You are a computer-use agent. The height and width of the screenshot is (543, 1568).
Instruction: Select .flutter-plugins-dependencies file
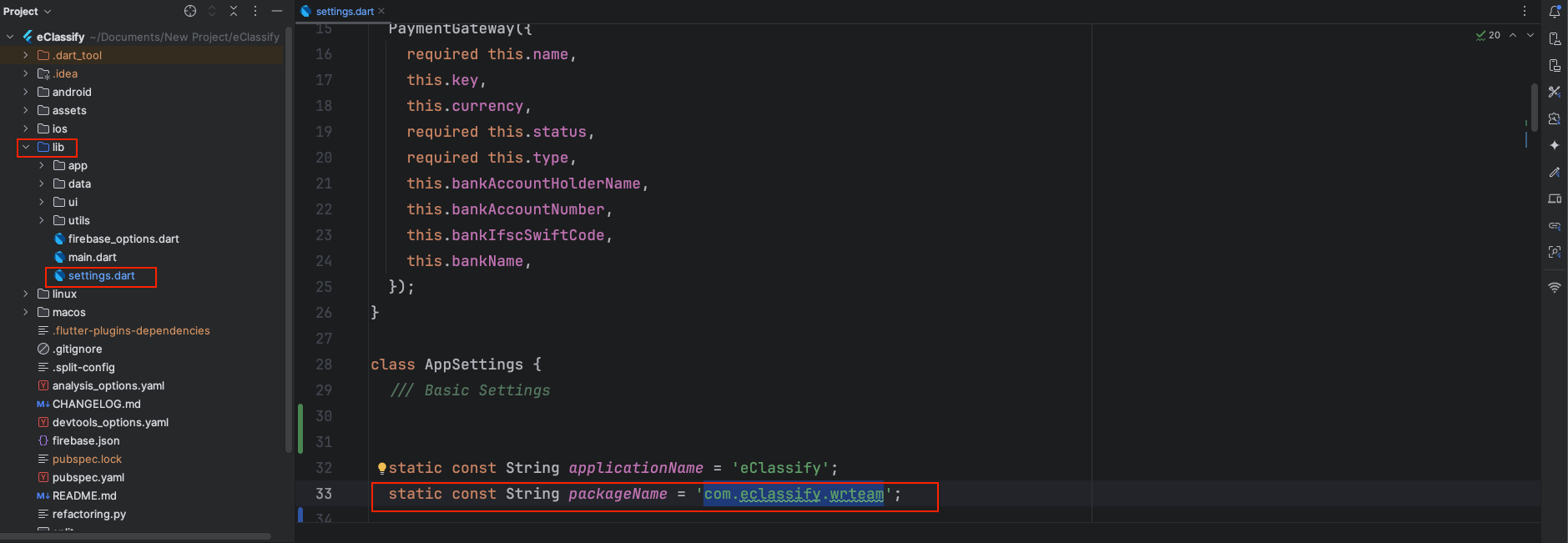[x=131, y=330]
